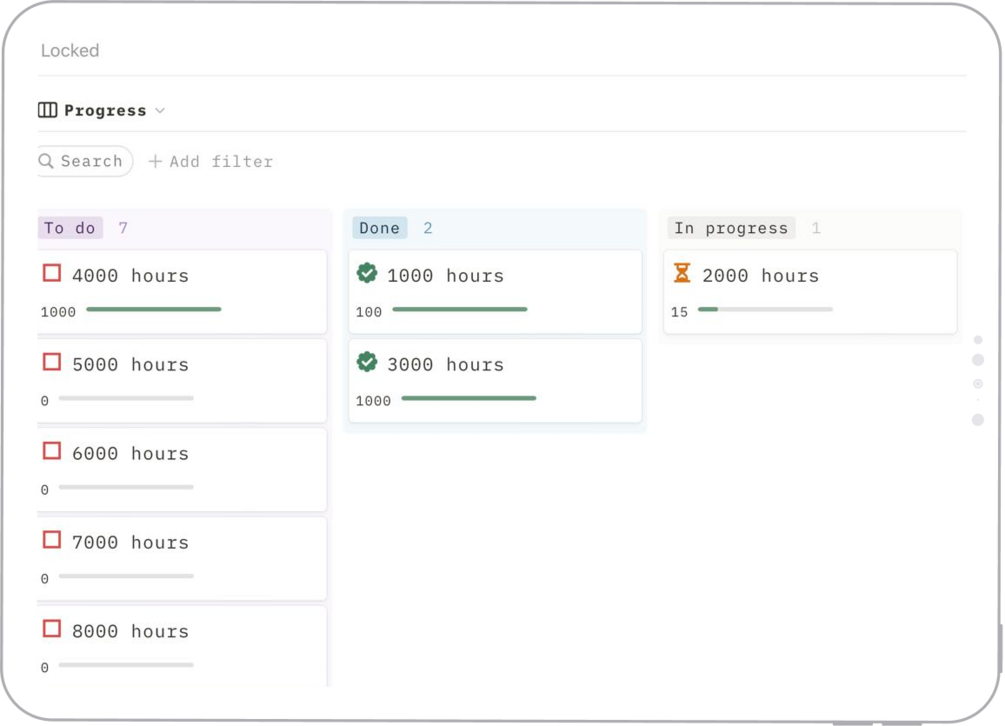Screen dimensions: 1005x726
Task: Click the progress bar on 2000 hours card
Action: click(x=765, y=310)
